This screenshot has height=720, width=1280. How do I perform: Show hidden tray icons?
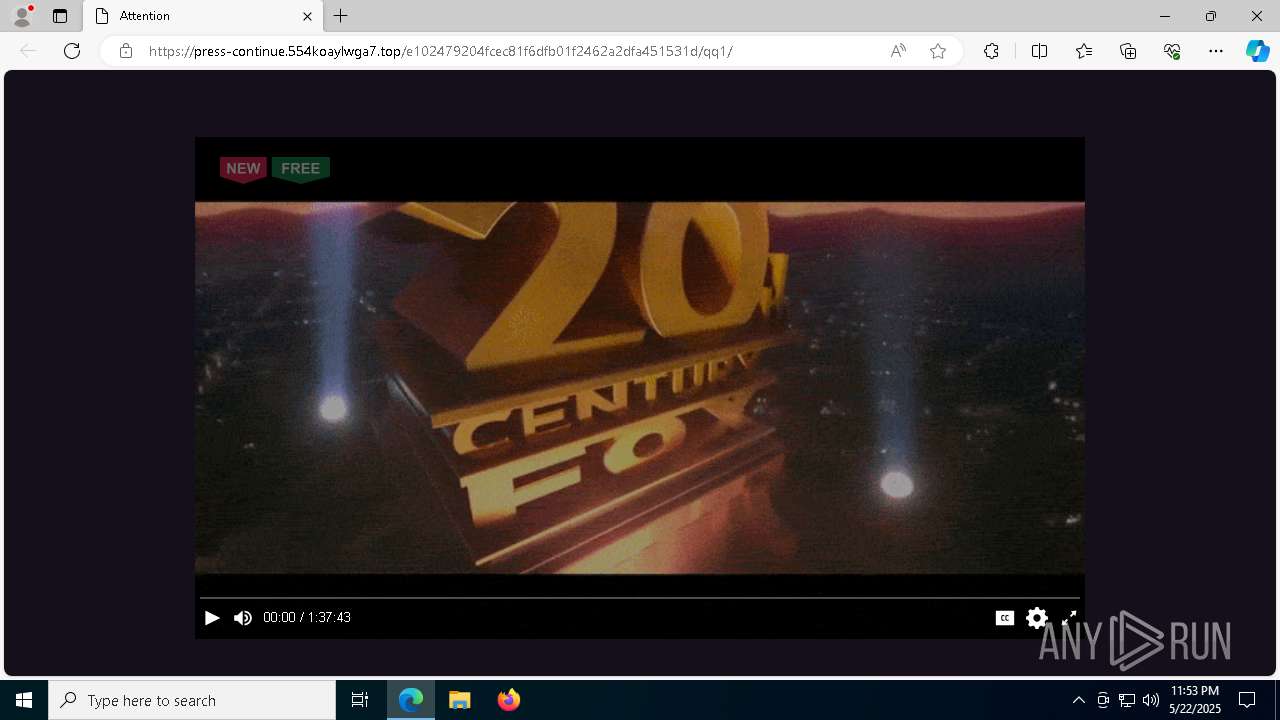[x=1078, y=700]
